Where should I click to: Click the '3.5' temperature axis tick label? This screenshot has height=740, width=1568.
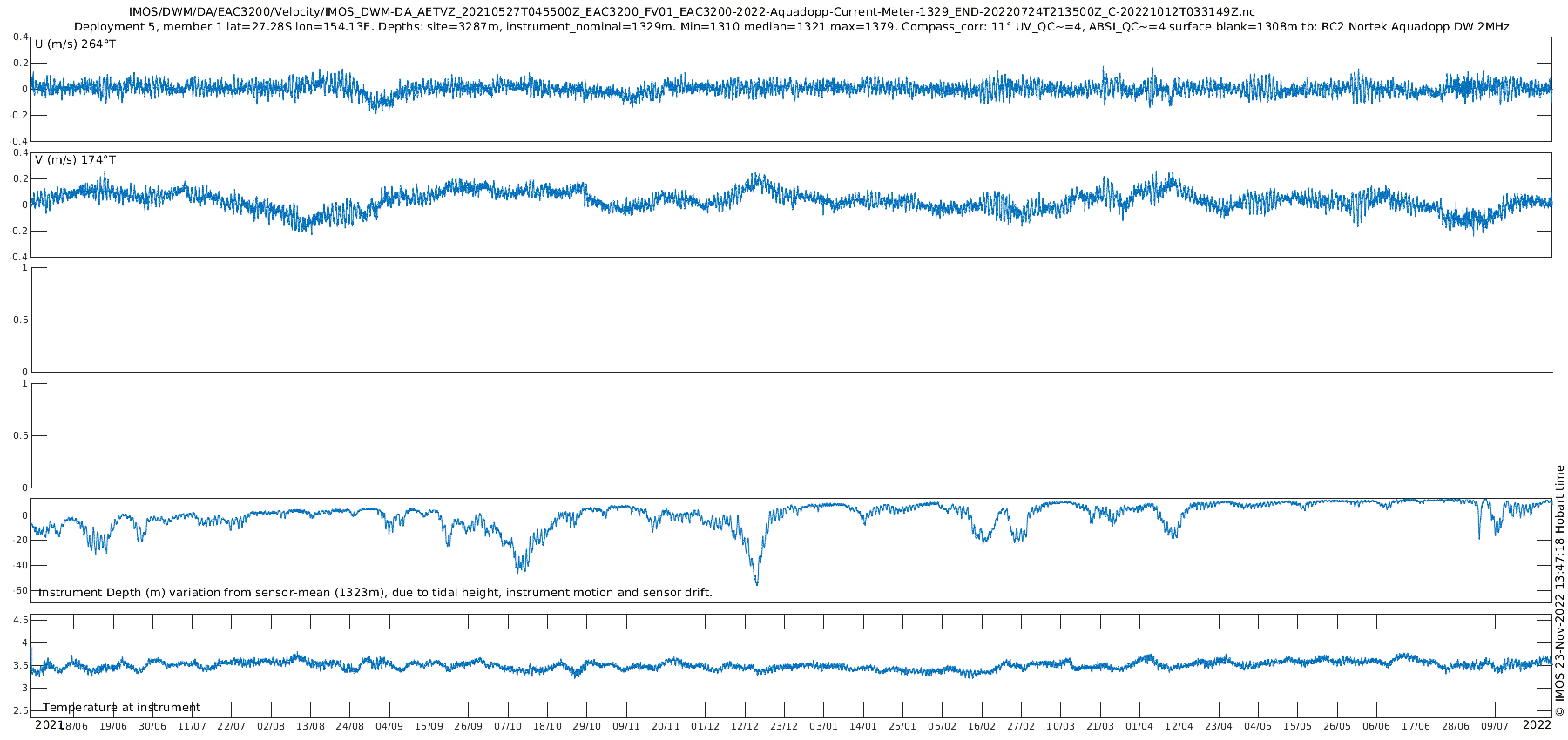20,666
